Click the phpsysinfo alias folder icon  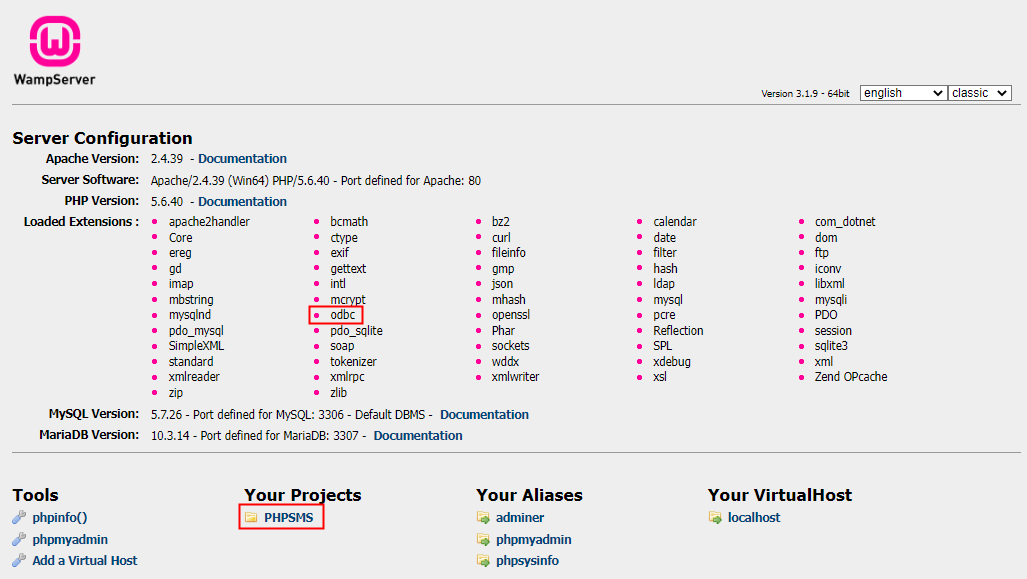tap(484, 561)
